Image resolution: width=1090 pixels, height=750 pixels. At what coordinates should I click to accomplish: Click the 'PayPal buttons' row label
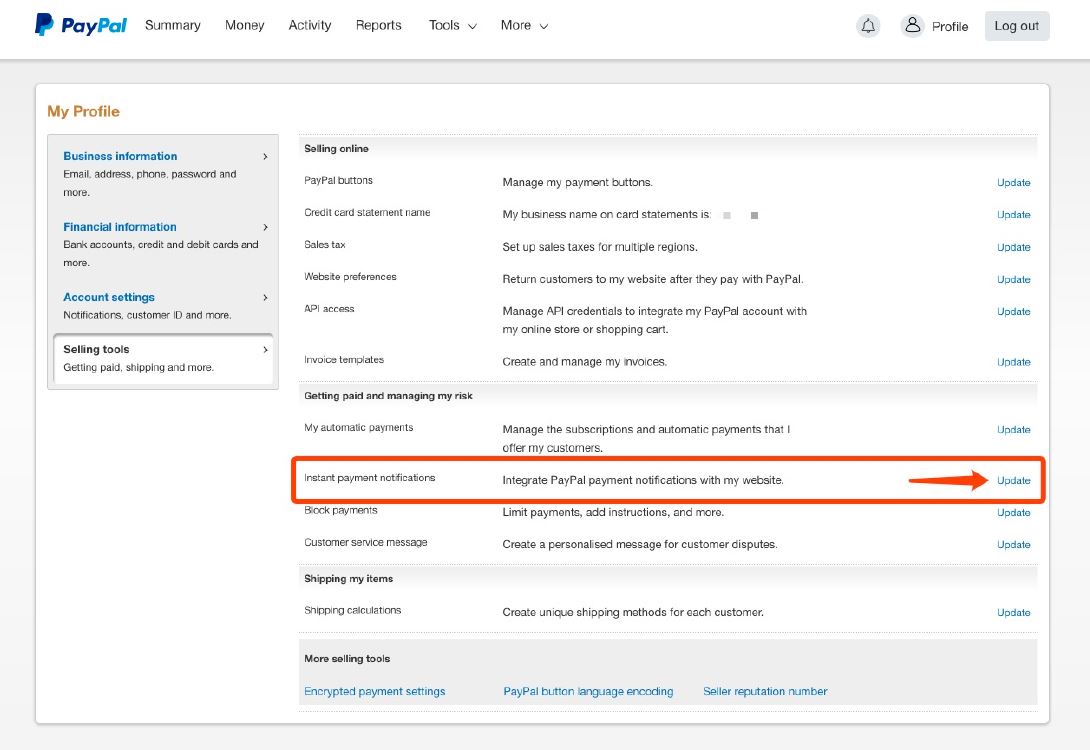[339, 180]
